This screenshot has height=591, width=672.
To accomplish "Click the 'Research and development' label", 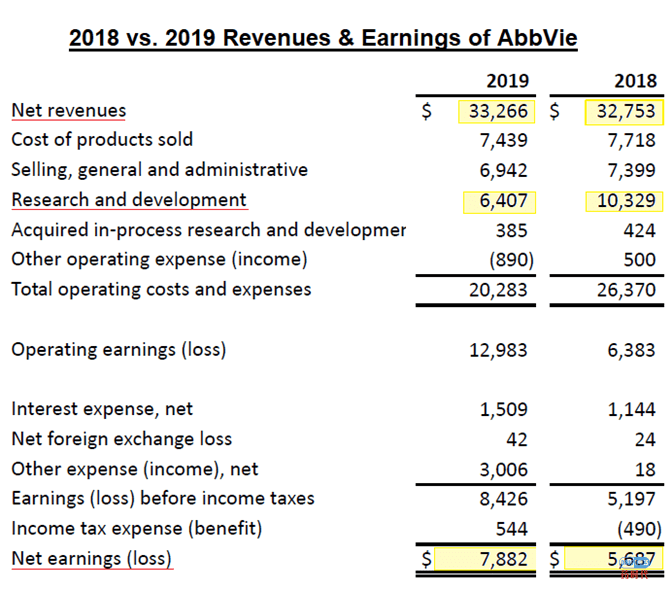I will click(129, 200).
